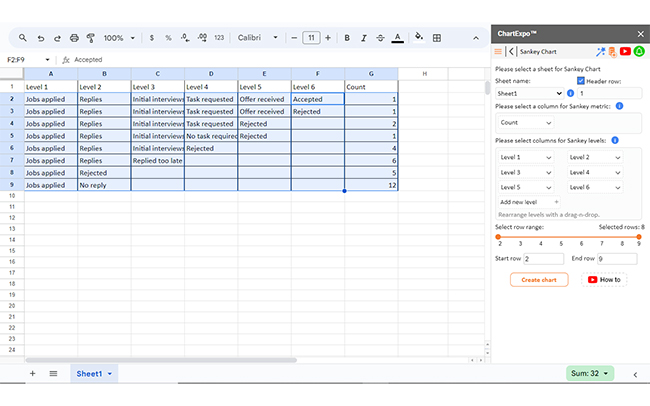Click the horizontal scrollbar of the sheet
This screenshot has height=406, width=650.
[x=161, y=360]
